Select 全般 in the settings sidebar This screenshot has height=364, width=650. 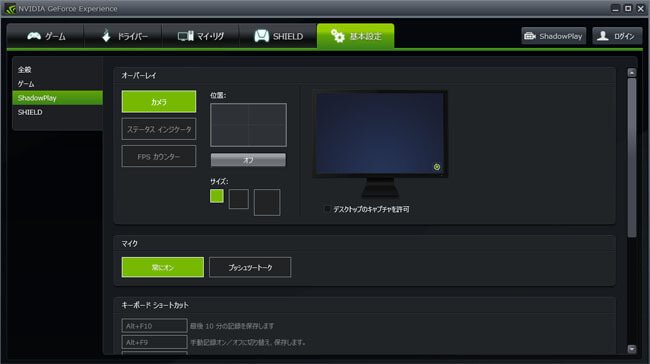click(x=24, y=70)
